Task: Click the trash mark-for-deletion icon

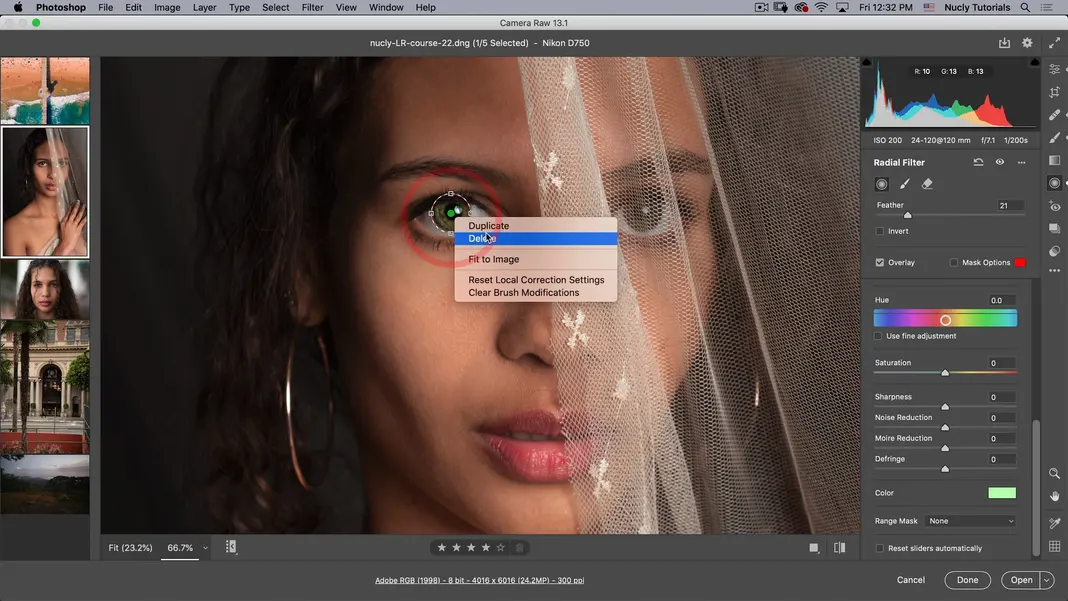Action: point(520,547)
